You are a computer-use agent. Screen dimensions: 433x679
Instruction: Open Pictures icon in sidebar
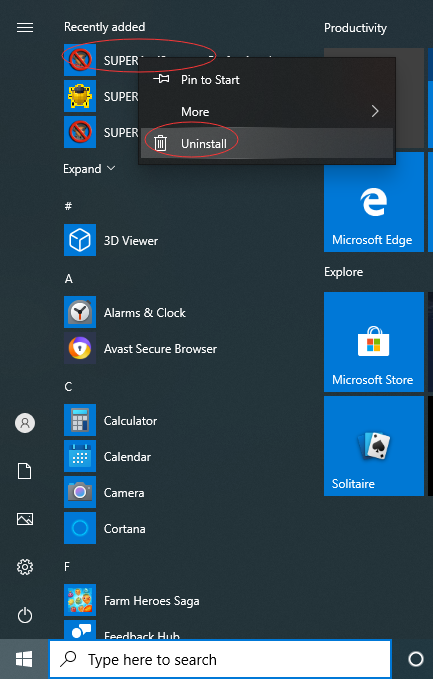[25, 519]
